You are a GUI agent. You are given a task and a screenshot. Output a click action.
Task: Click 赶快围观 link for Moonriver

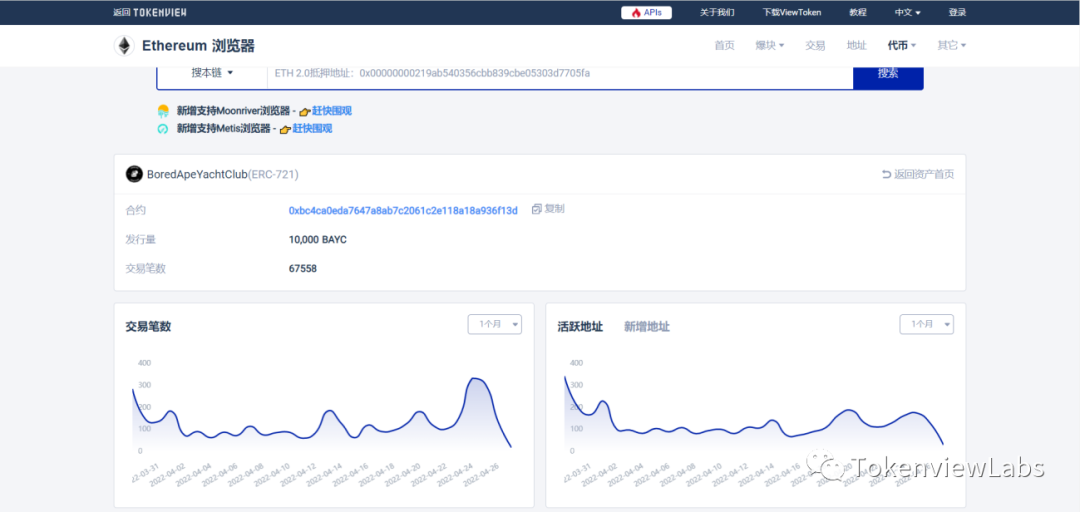[332, 111]
